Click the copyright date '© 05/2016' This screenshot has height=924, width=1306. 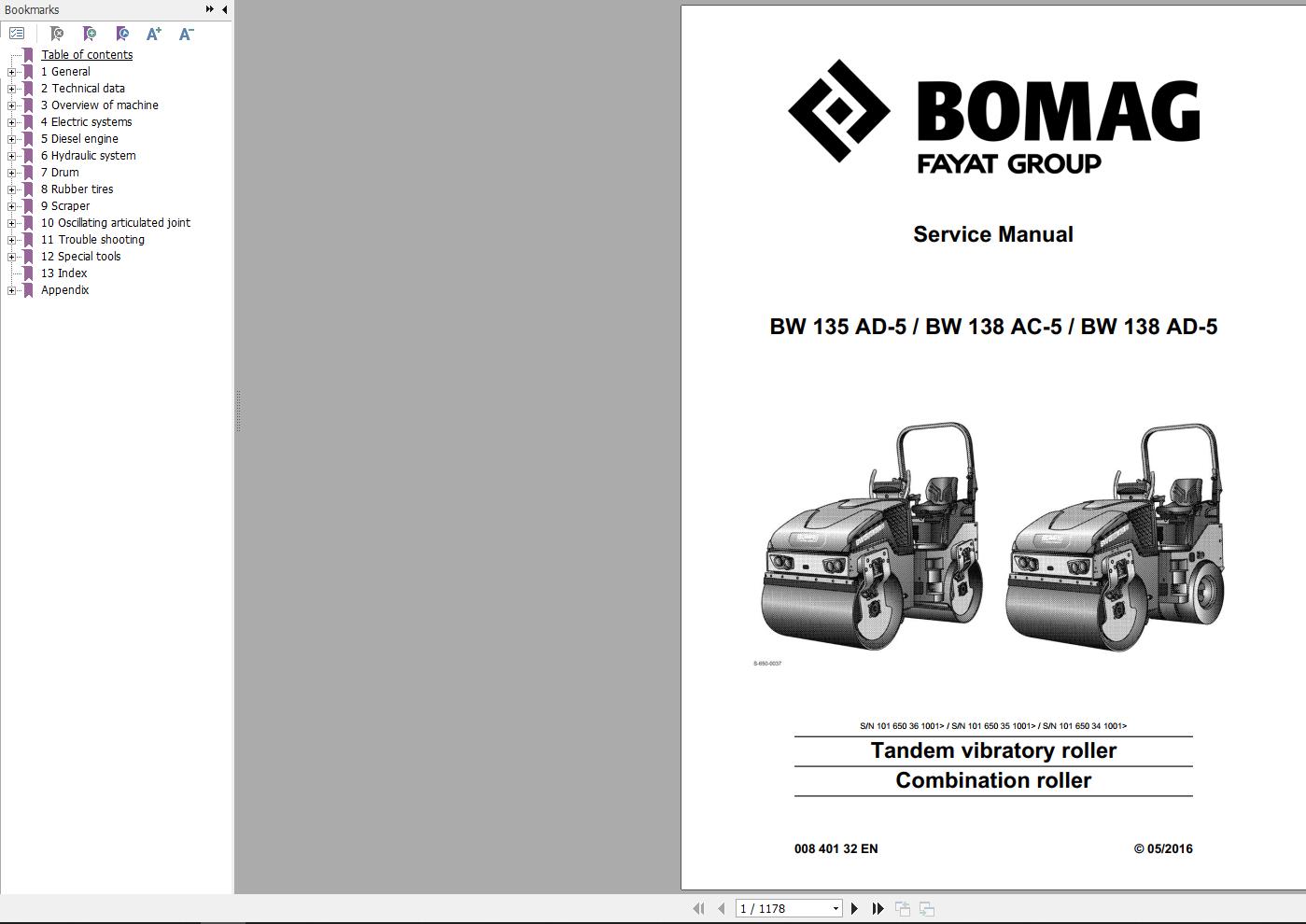[x=1163, y=848]
